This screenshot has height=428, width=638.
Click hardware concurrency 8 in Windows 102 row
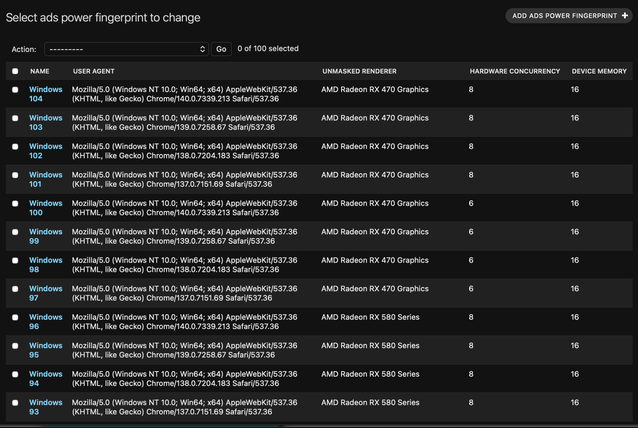[471, 146]
